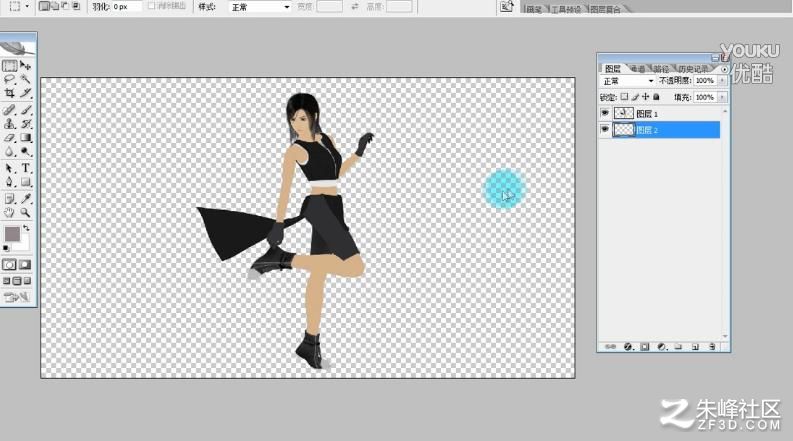The height and width of the screenshot is (441, 793).
Task: Toggle the 消除锯齿 anti-alias checkbox
Action: pyautogui.click(x=151, y=6)
